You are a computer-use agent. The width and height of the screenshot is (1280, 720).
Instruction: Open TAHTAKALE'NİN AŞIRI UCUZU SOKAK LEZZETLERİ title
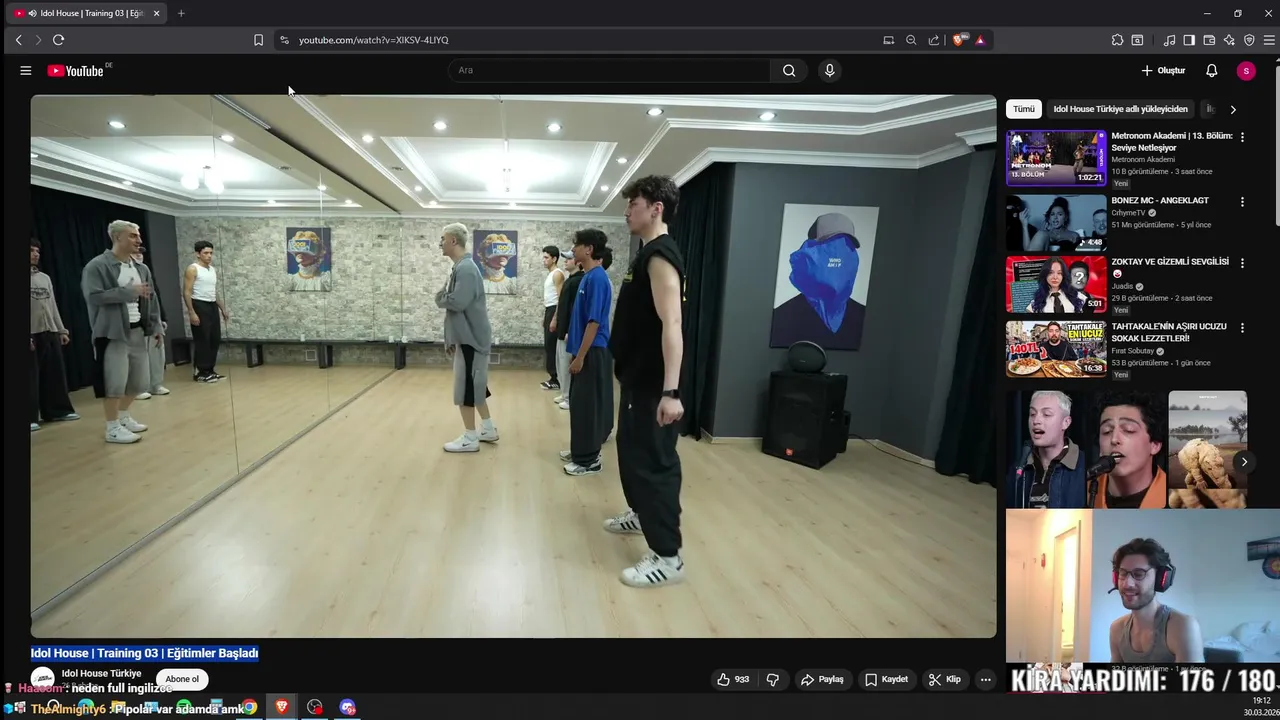click(x=1169, y=332)
